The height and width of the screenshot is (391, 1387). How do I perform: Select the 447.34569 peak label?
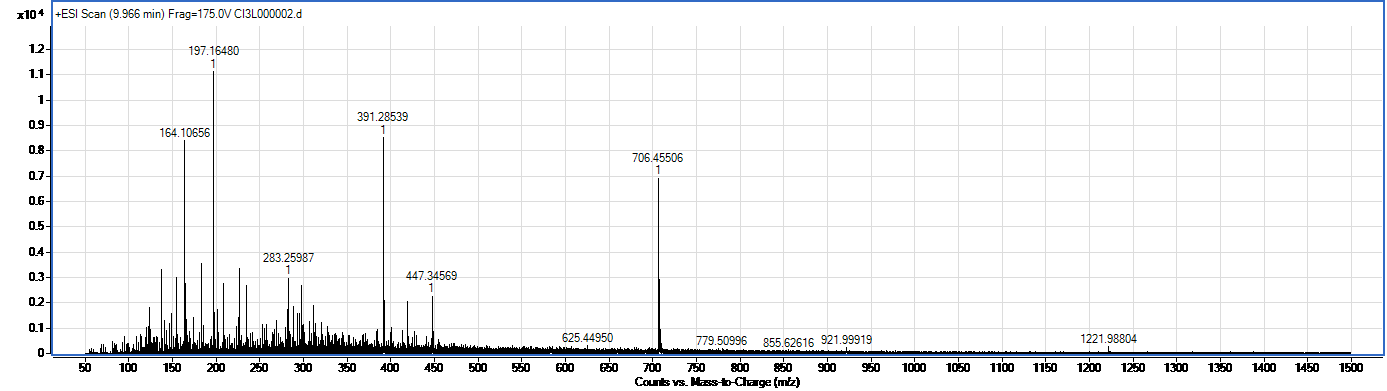tap(432, 276)
